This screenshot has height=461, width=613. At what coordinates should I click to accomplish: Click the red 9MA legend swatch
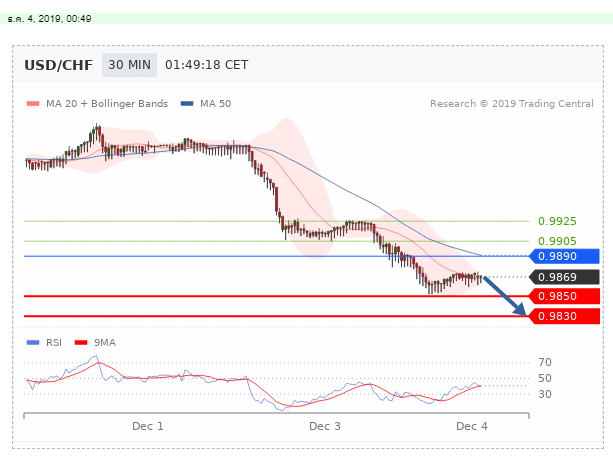pos(81,343)
